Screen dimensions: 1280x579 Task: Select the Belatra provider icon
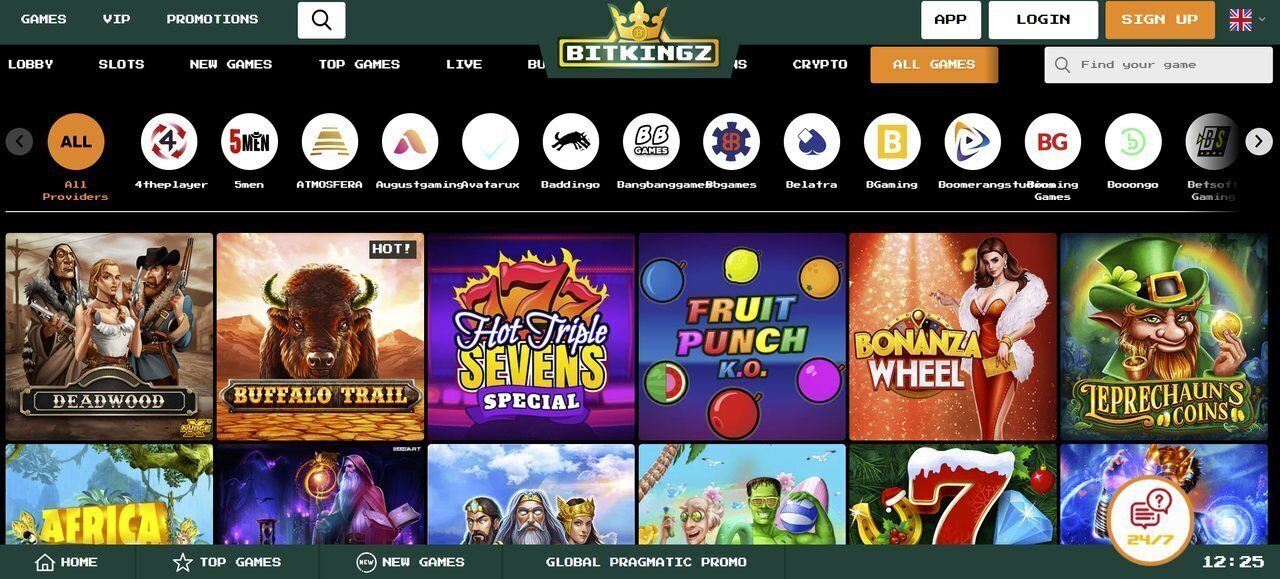812,141
